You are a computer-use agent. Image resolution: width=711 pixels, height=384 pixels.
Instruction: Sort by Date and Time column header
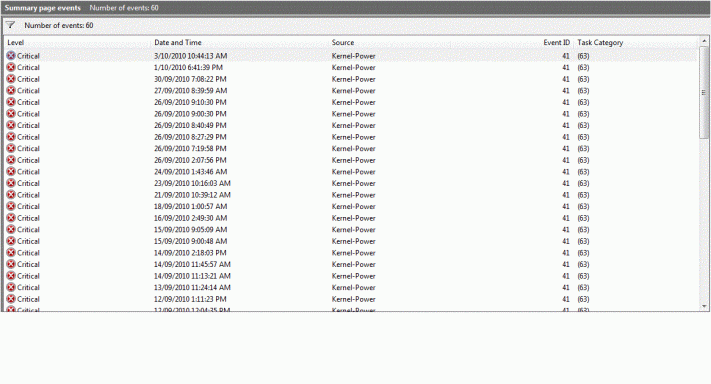click(178, 43)
